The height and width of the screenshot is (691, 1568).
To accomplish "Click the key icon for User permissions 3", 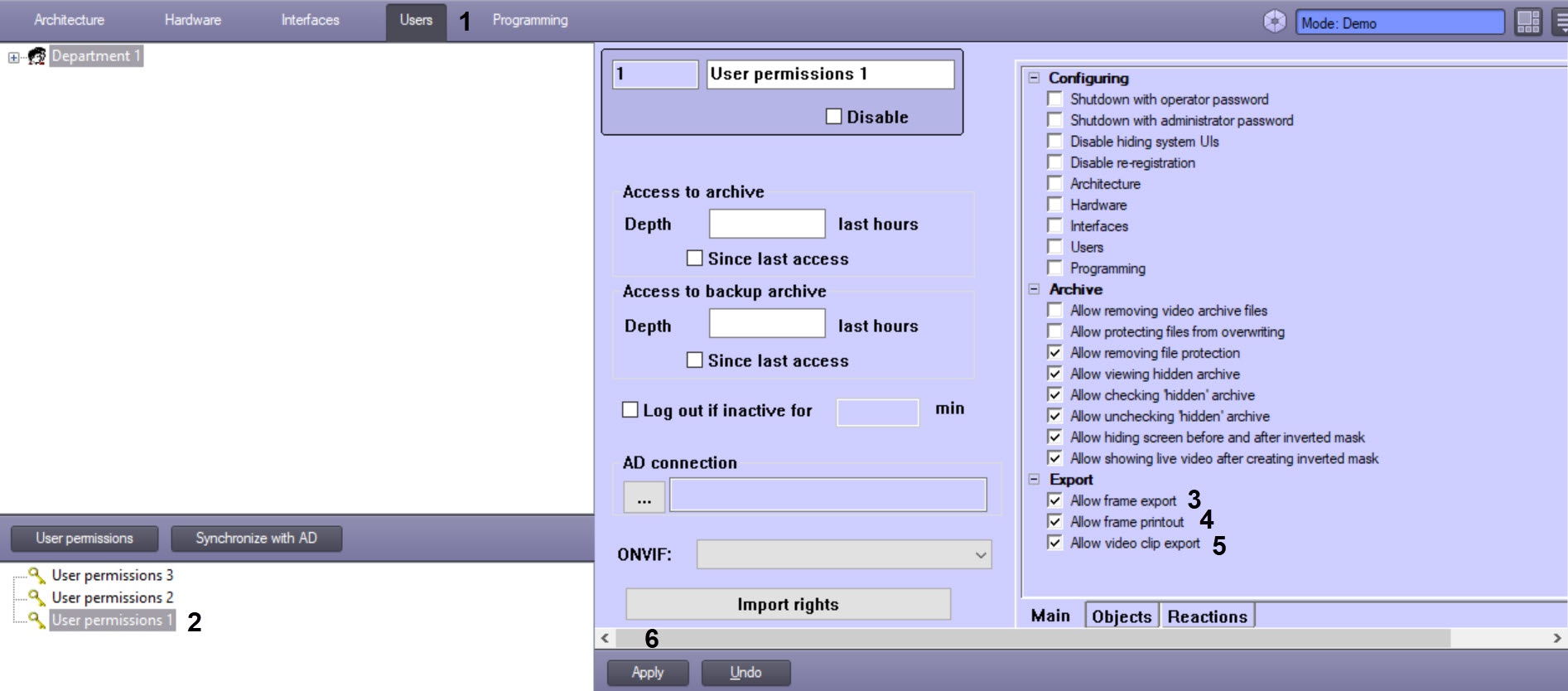I will pyautogui.click(x=36, y=574).
